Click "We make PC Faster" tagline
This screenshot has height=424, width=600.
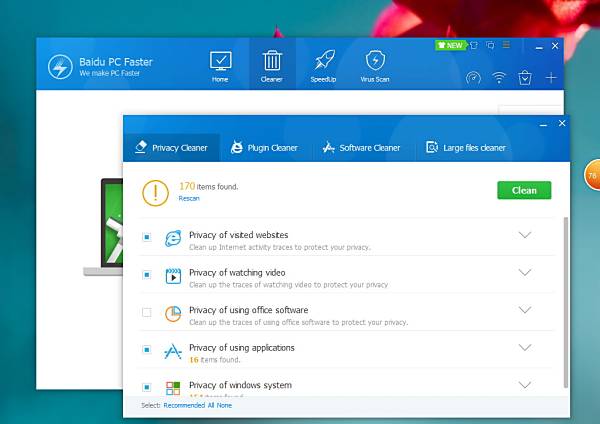tap(109, 73)
